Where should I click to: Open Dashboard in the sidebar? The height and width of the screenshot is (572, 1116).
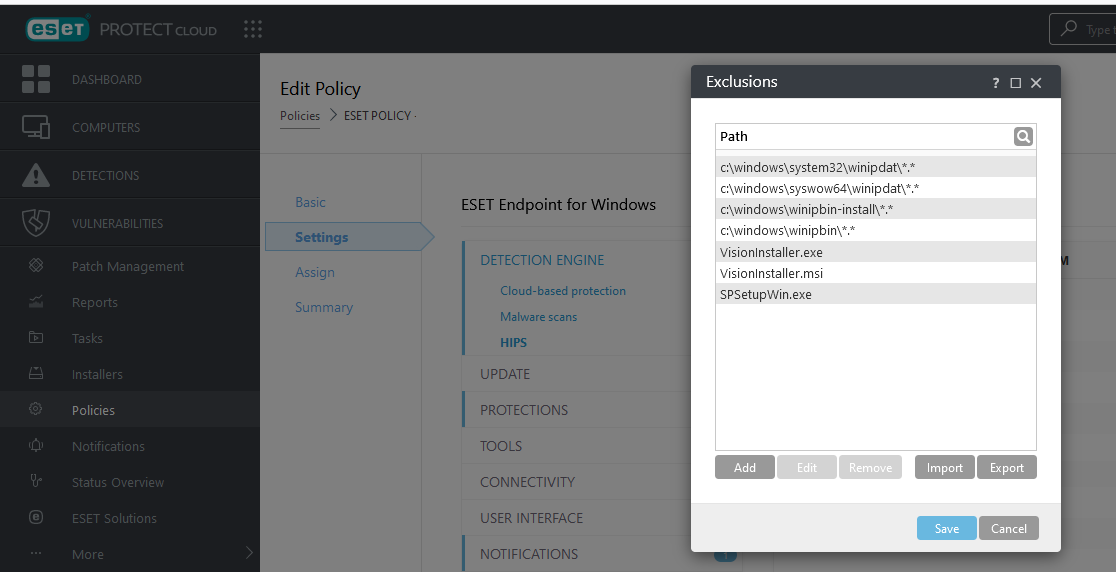point(107,80)
